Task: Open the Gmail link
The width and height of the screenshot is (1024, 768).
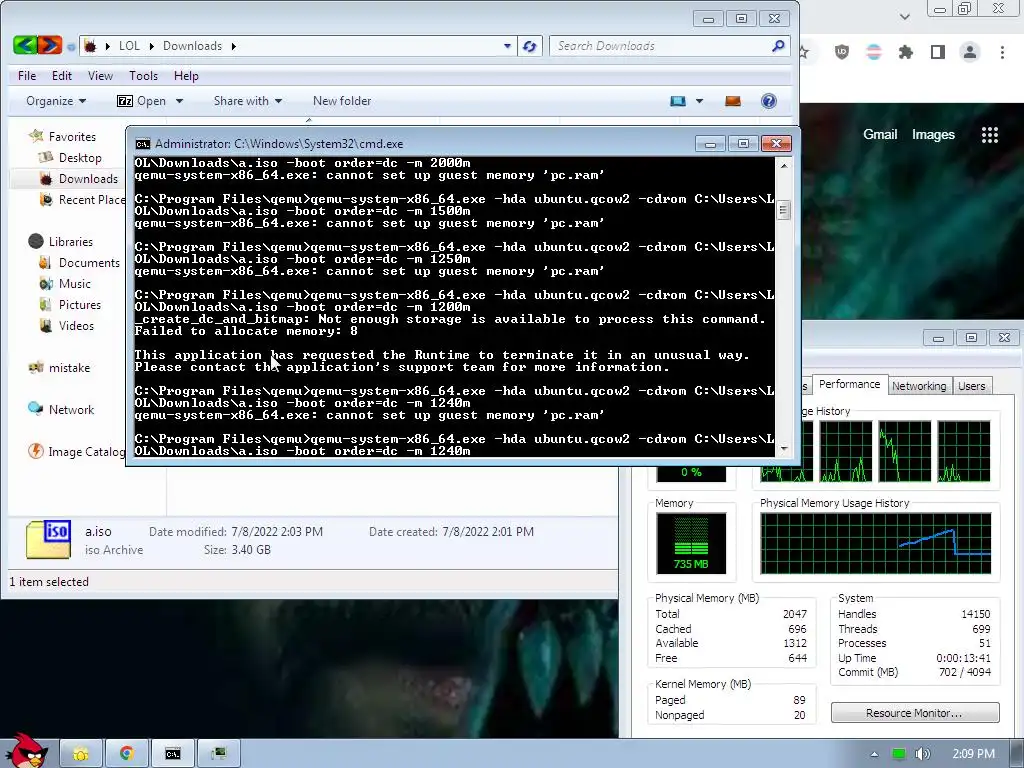Action: [880, 135]
